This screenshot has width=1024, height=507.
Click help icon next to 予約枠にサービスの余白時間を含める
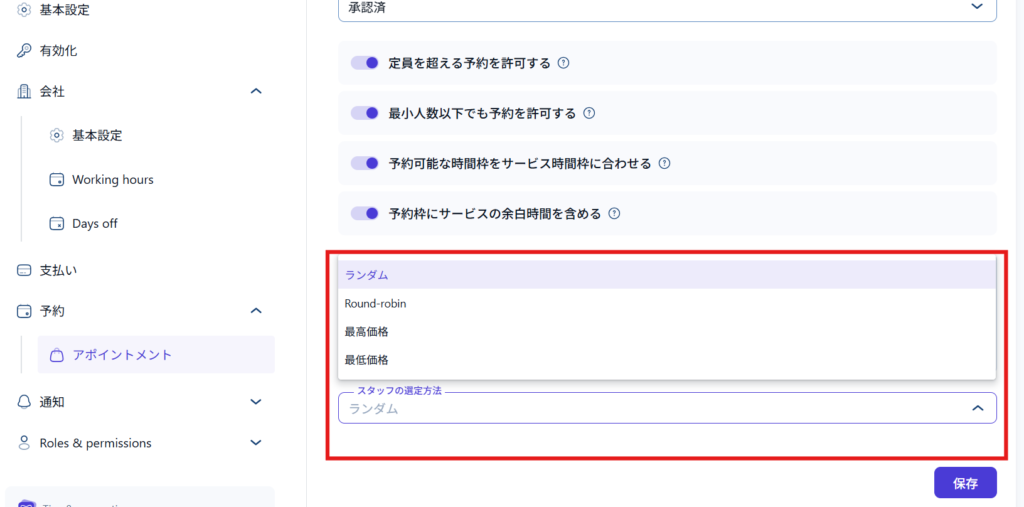pyautogui.click(x=614, y=213)
